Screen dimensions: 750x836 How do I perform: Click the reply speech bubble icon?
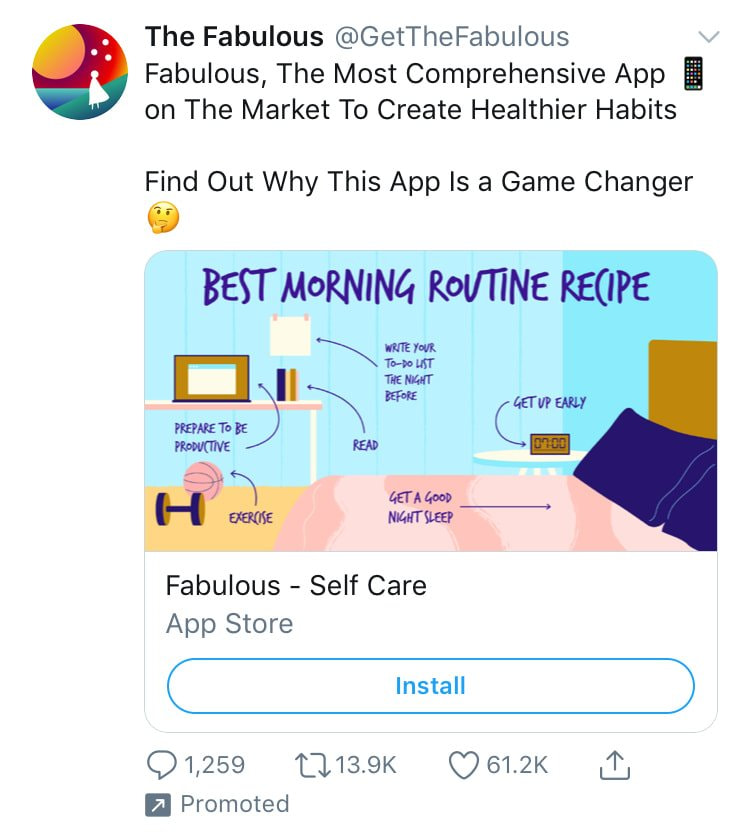[160, 765]
